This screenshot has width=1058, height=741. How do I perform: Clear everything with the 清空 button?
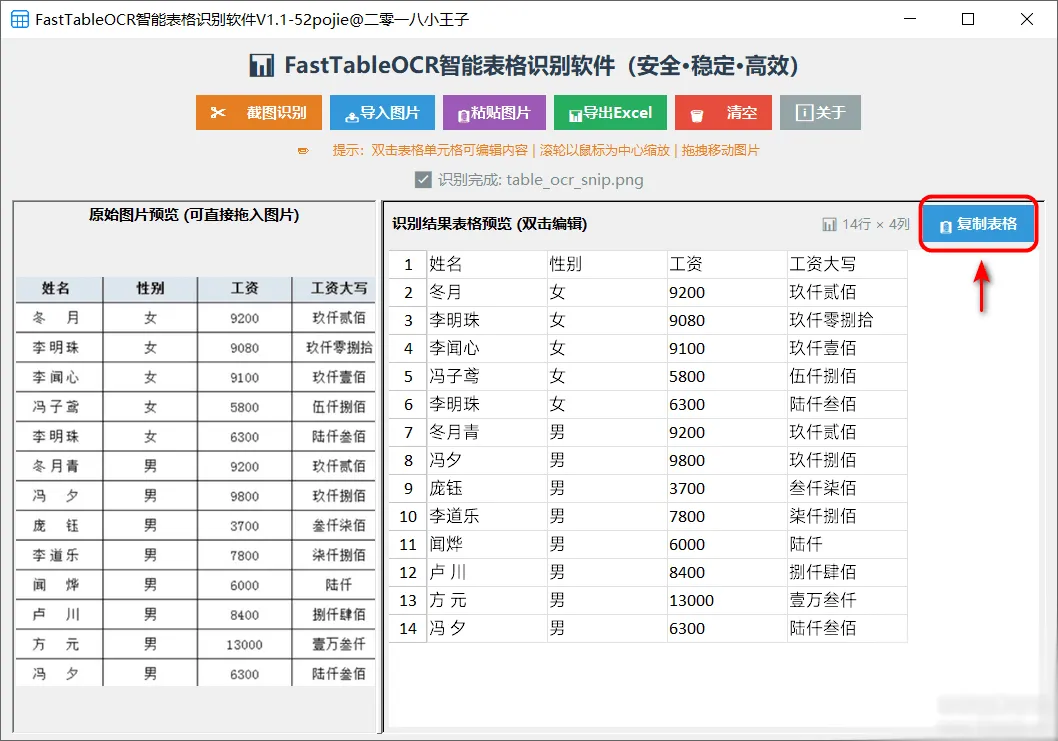pyautogui.click(x=723, y=113)
